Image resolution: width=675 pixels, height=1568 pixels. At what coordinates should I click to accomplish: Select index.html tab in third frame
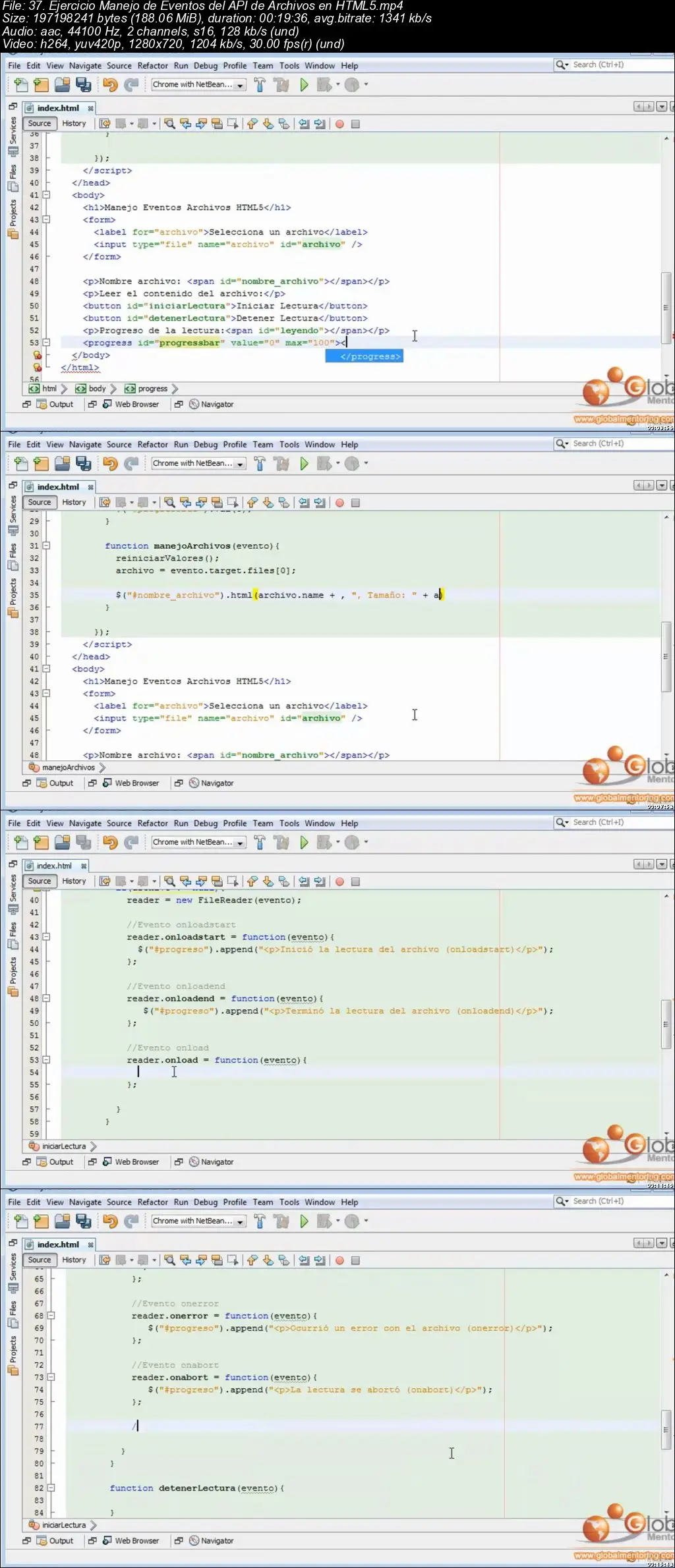53,866
